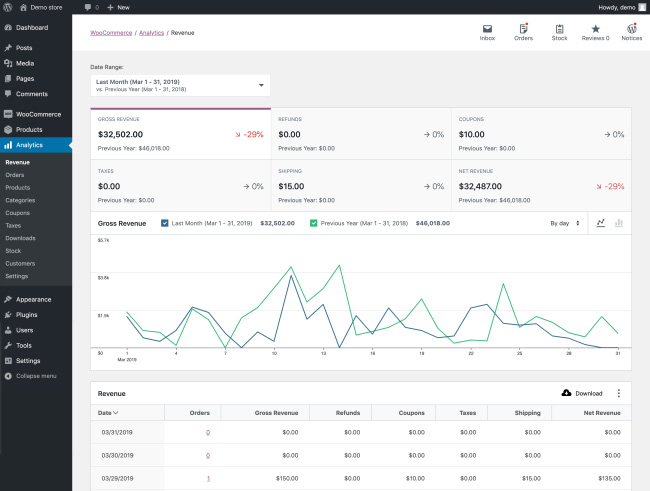Open the Revenue table options menu
This screenshot has width=650, height=491.
click(x=618, y=393)
